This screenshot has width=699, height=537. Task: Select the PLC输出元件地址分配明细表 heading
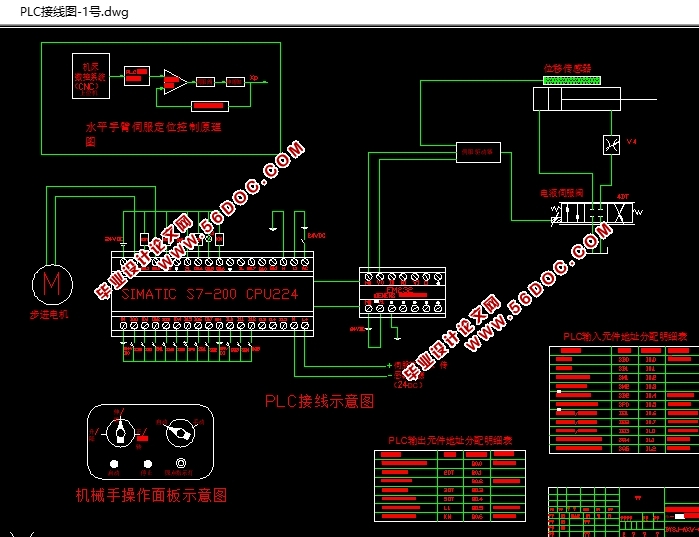tap(450, 441)
